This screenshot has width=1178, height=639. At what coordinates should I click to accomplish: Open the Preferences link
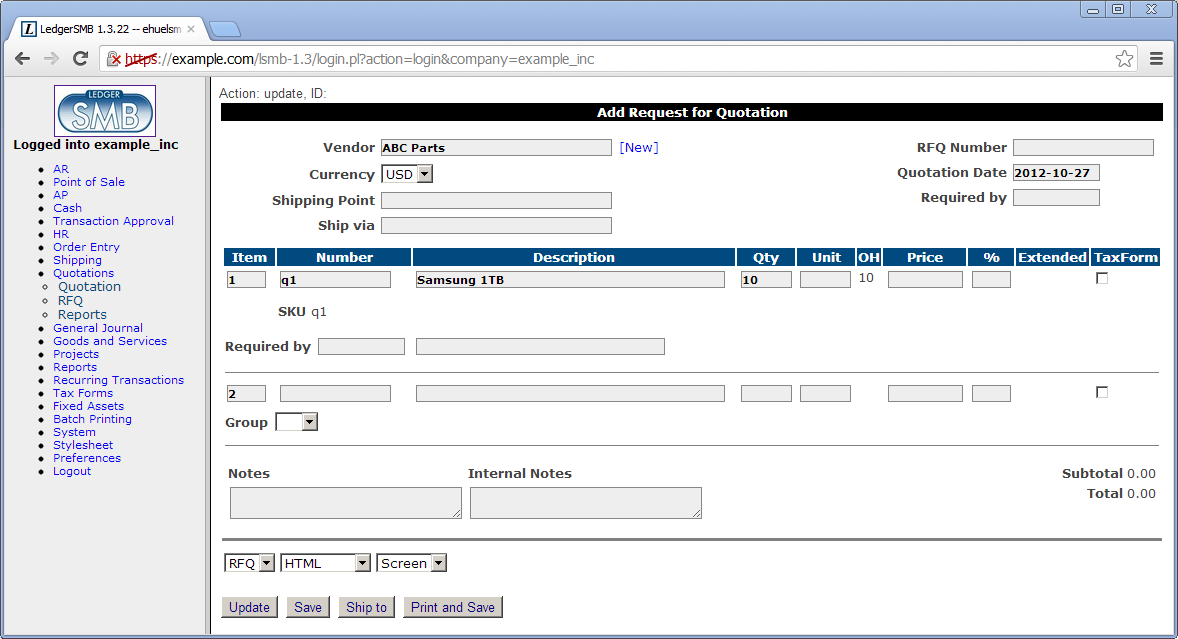[x=86, y=458]
